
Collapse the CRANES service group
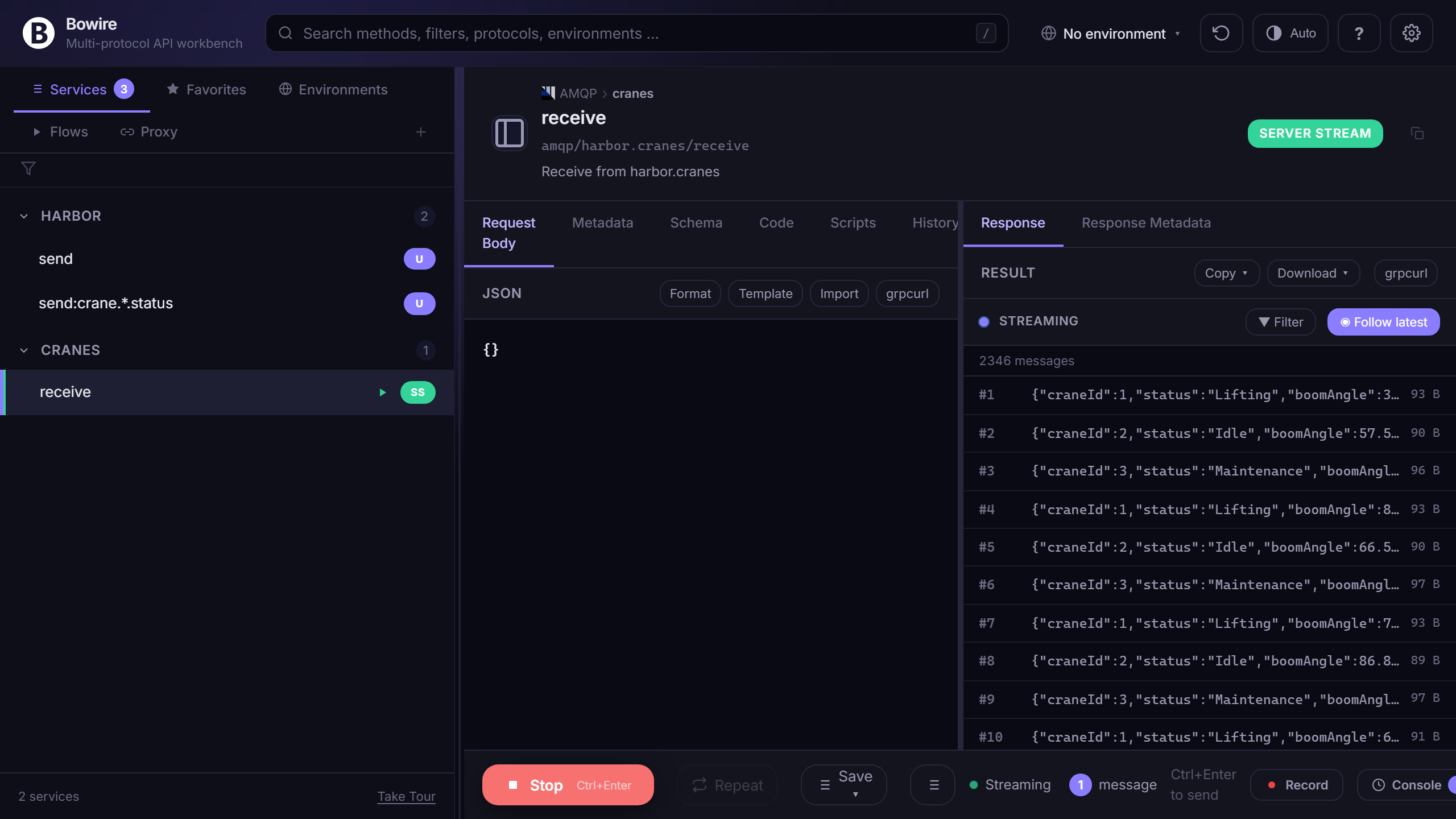24,350
